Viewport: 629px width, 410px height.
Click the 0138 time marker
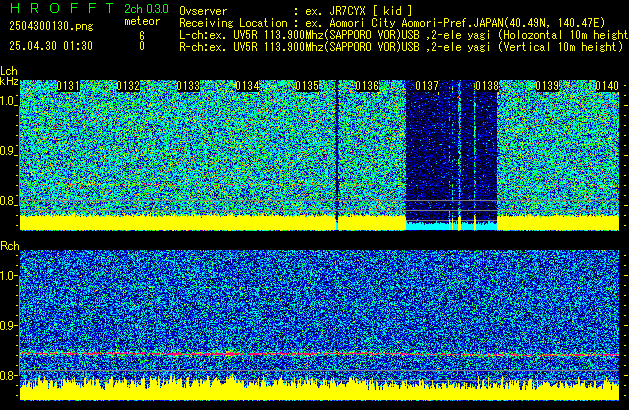click(x=487, y=86)
